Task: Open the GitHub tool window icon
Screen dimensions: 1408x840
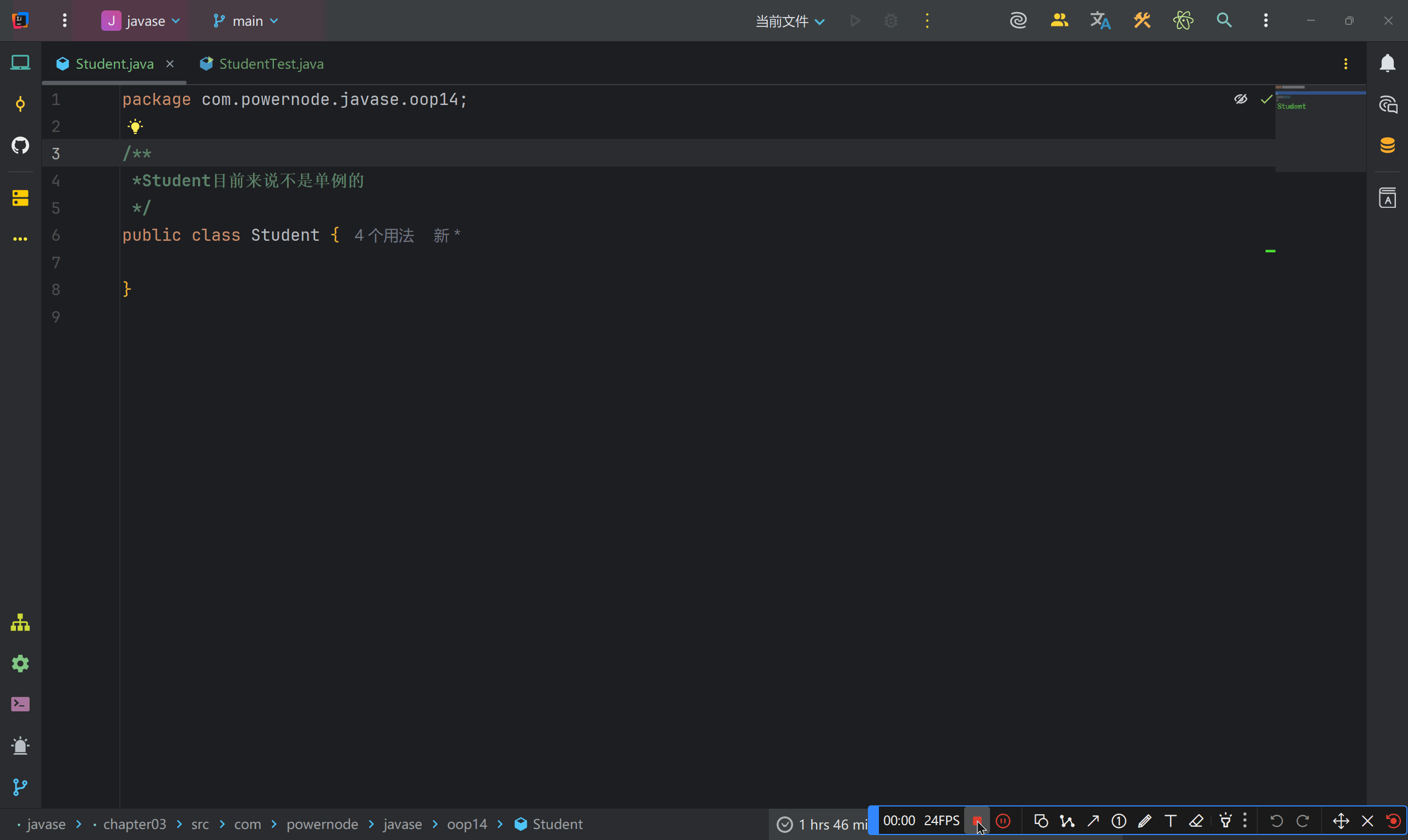Action: [x=20, y=146]
